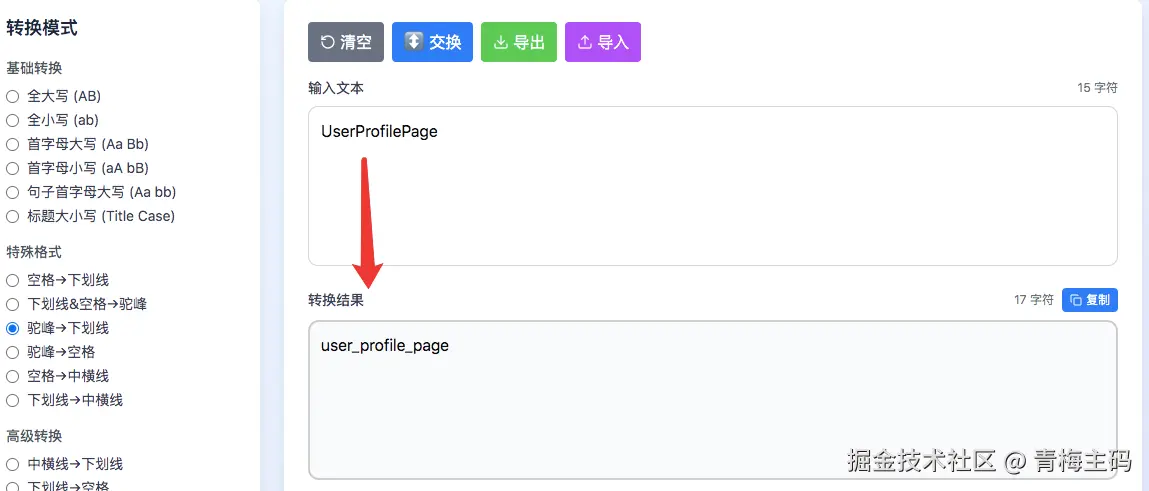Click the swap arrows icon on 交换
This screenshot has width=1149, height=491.
[414, 41]
